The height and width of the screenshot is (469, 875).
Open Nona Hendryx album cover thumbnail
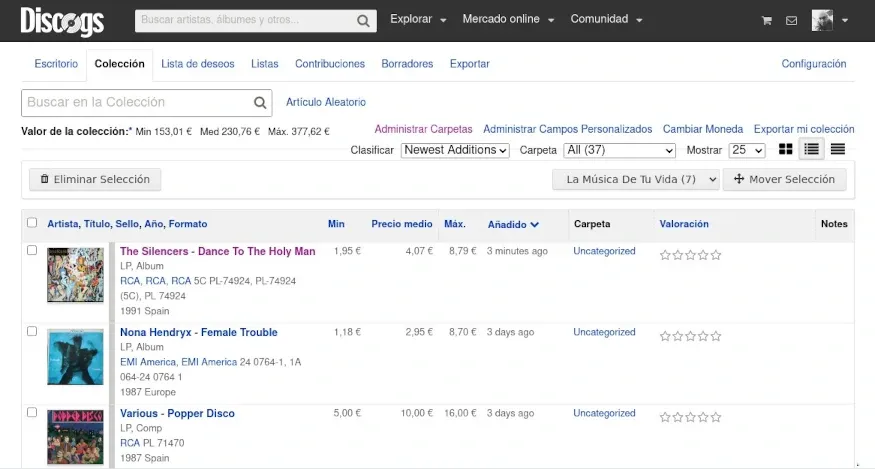pyautogui.click(x=75, y=357)
